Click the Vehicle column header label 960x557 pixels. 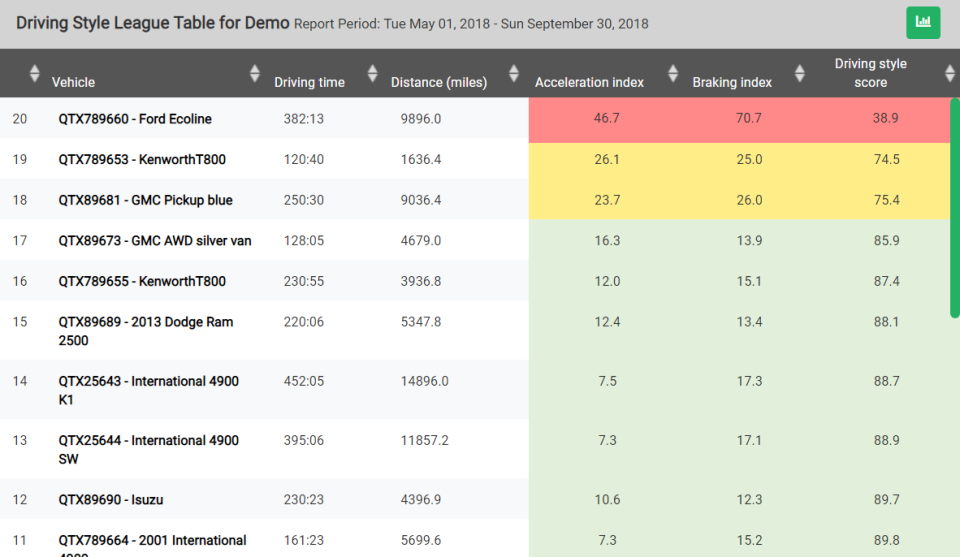pos(74,82)
